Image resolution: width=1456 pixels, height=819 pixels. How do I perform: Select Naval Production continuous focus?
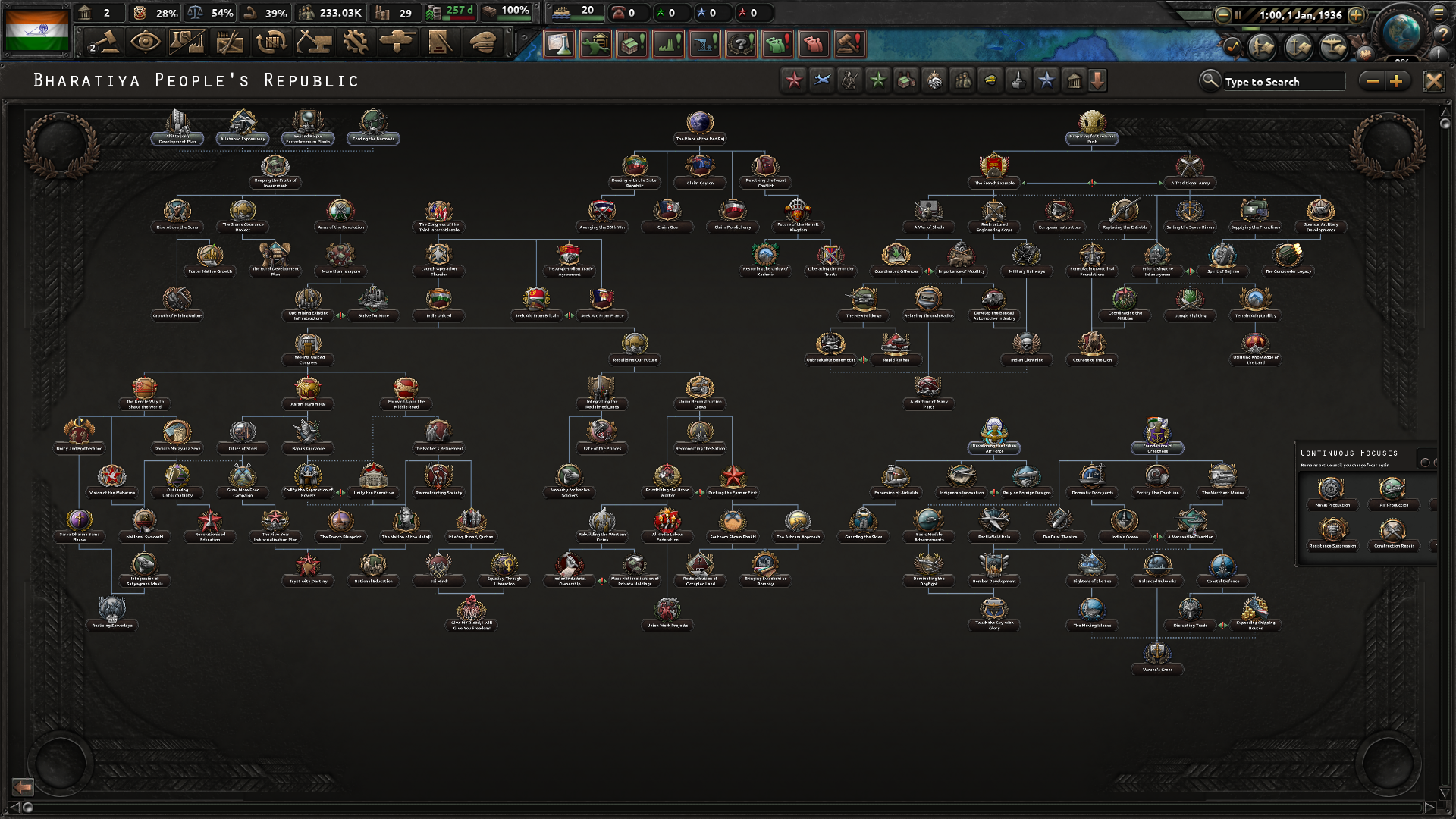point(1332,492)
